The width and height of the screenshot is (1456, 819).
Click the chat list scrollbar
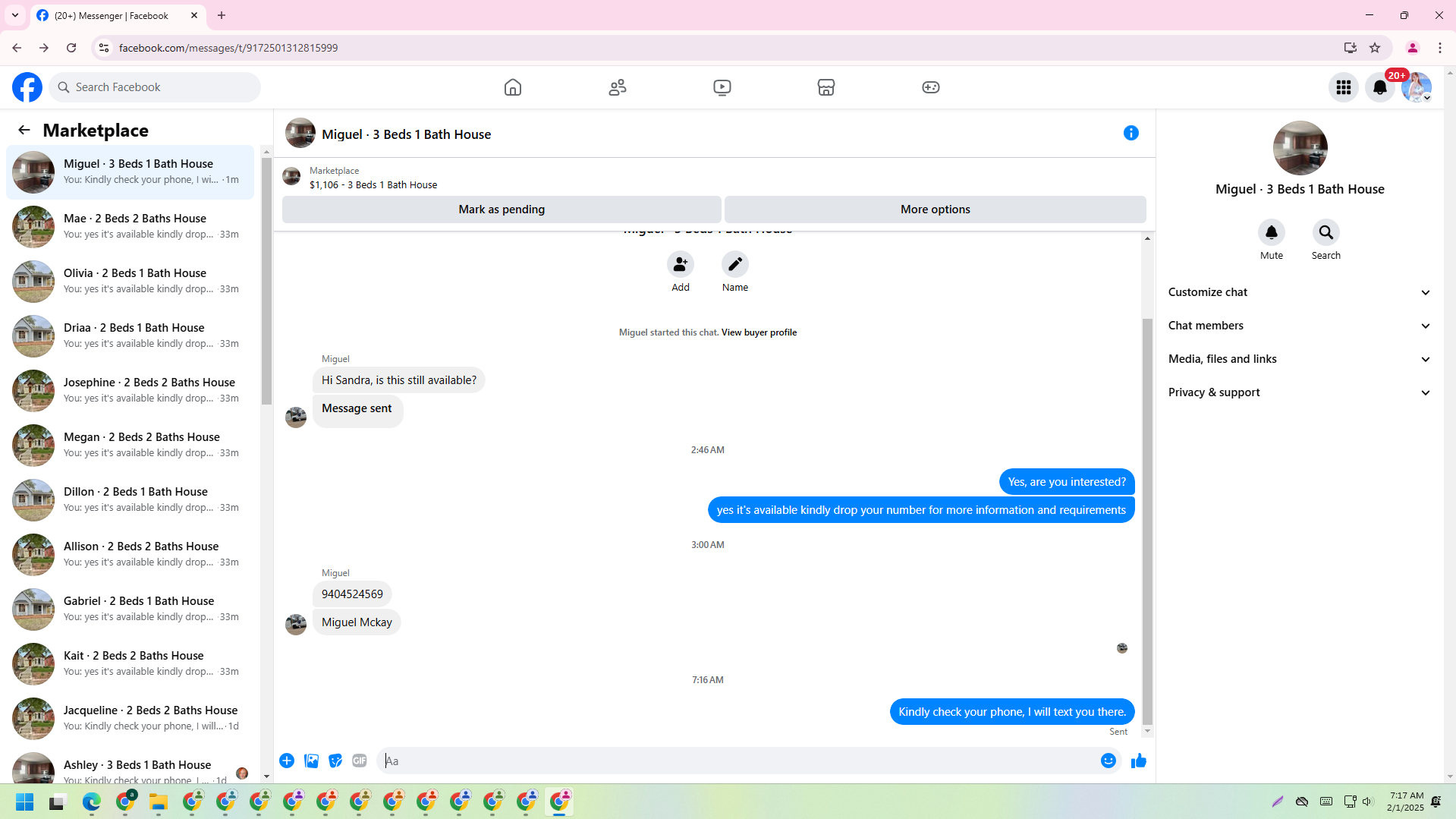[266, 281]
